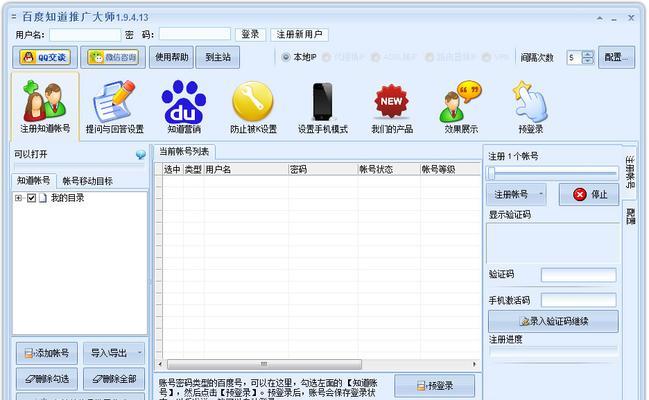
Task: Click 删除全部 to delete all accounts
Action: (x=114, y=379)
